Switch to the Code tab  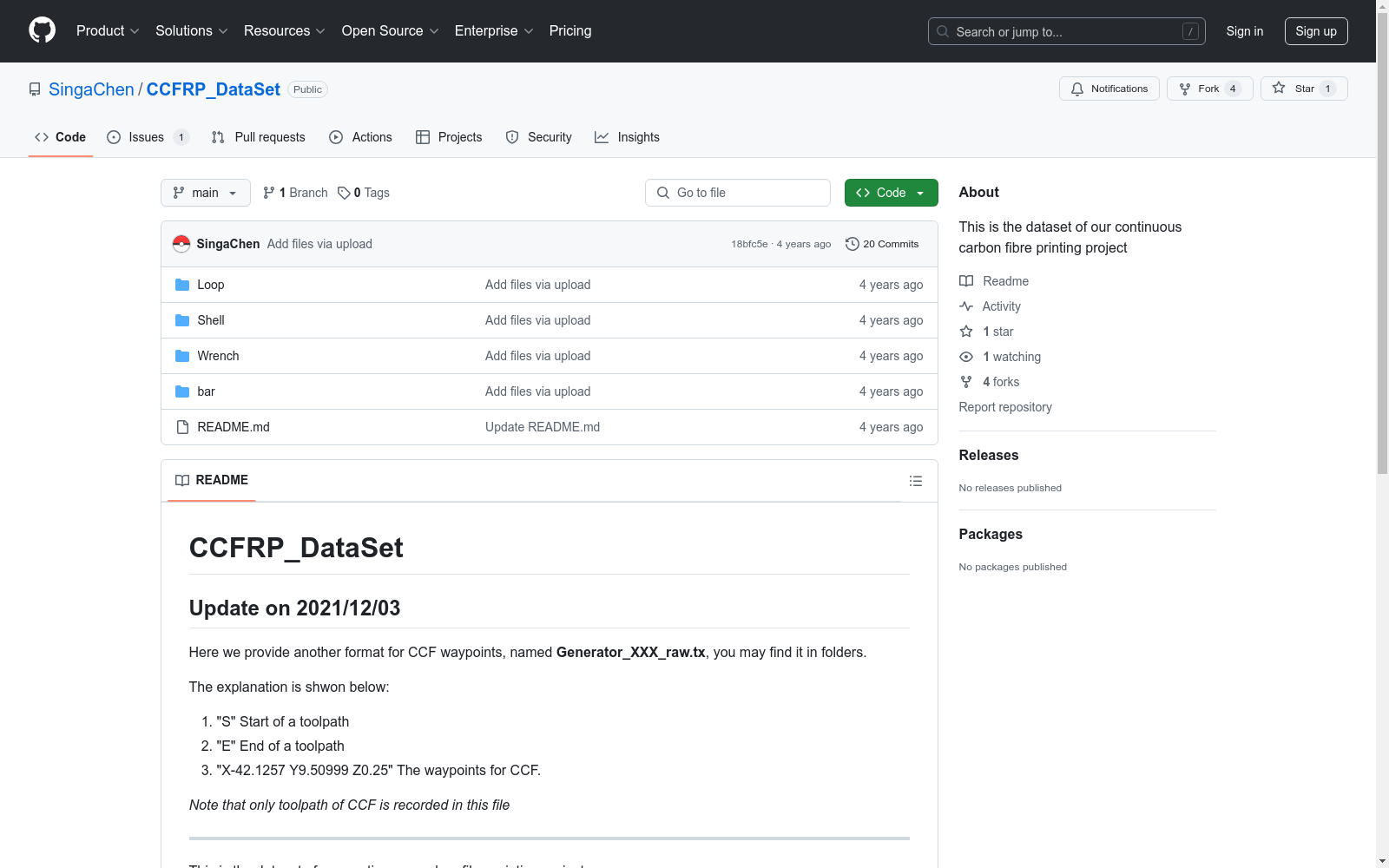[61, 137]
